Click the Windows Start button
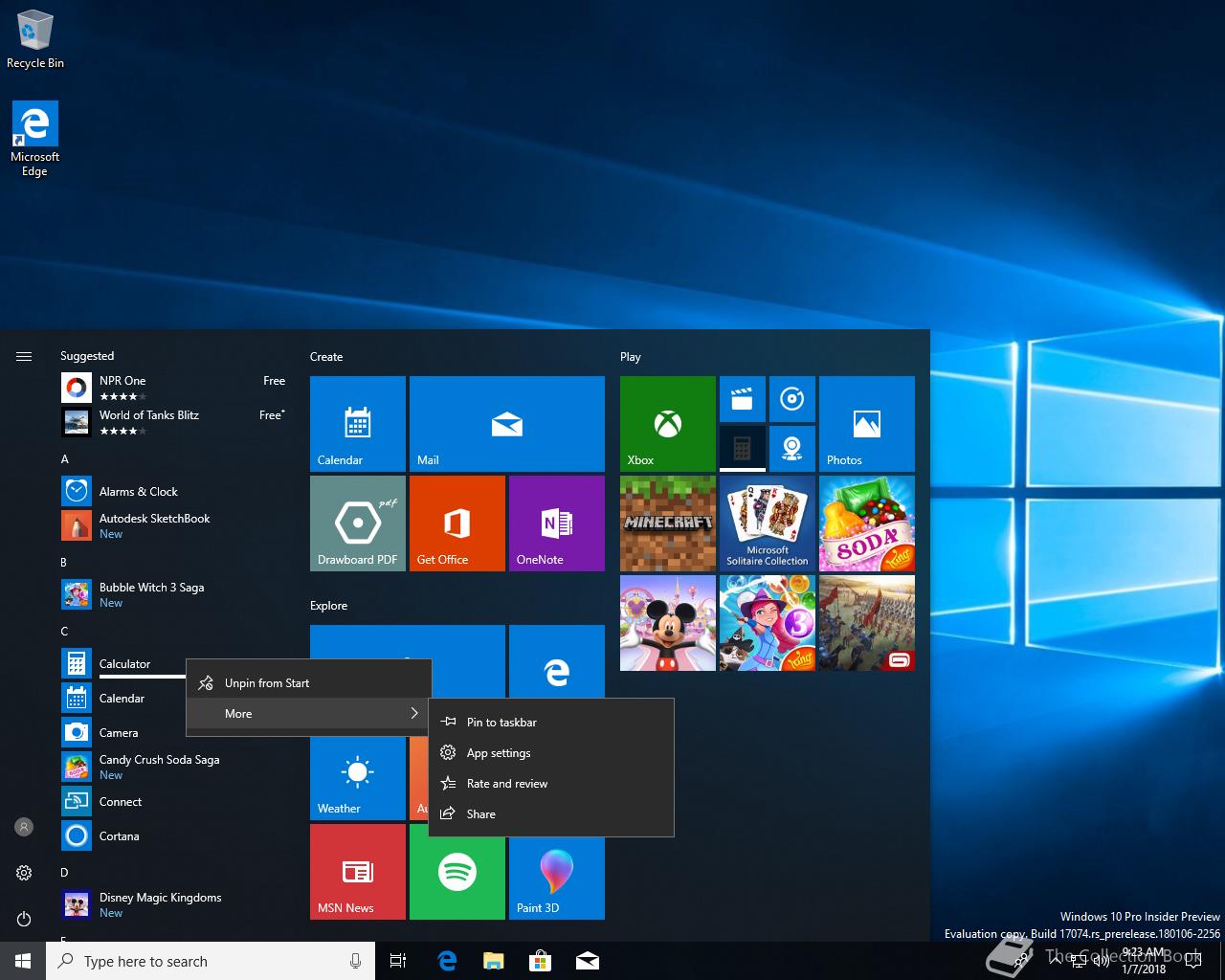 23,961
